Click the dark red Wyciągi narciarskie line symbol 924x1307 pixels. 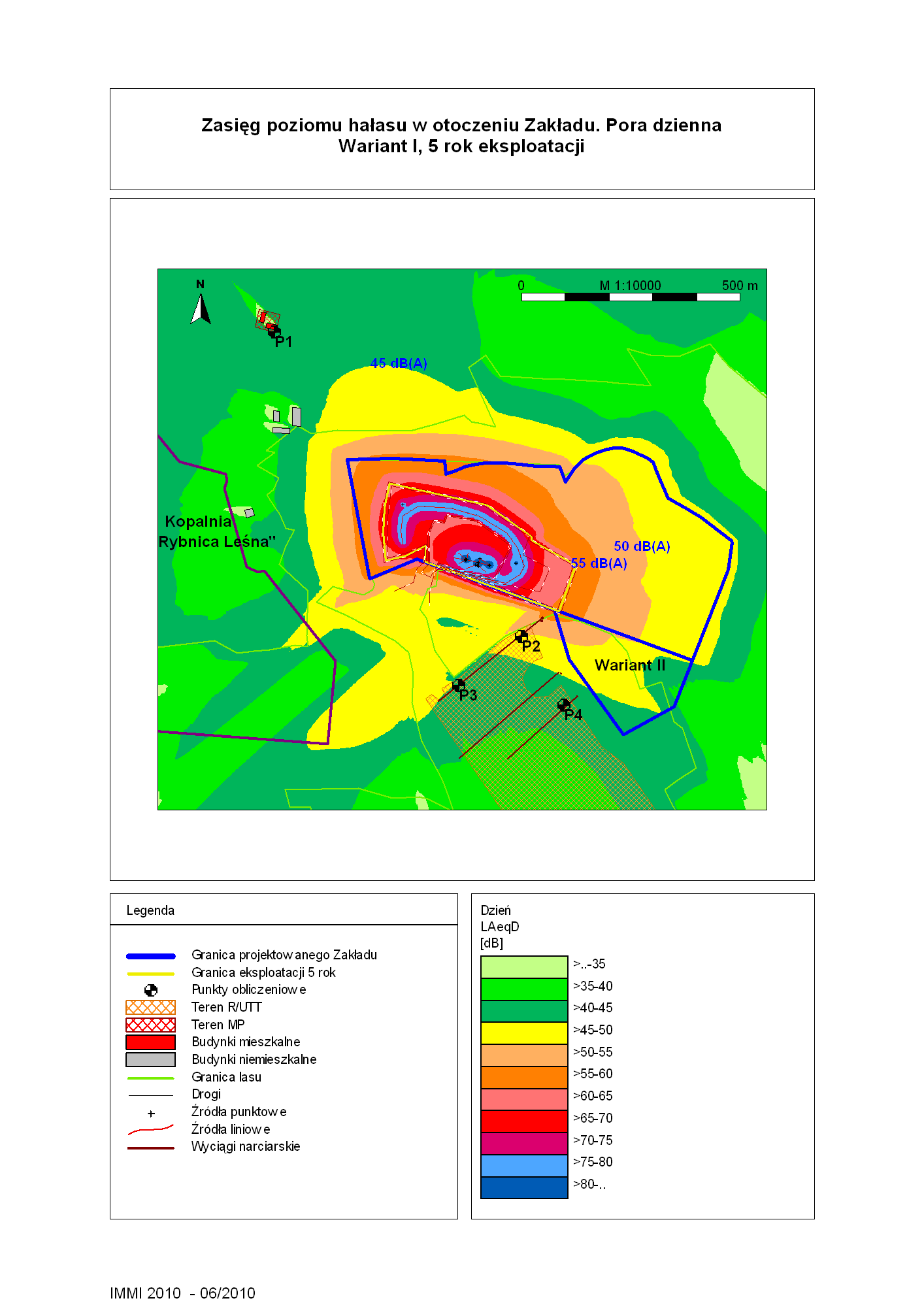click(151, 1148)
